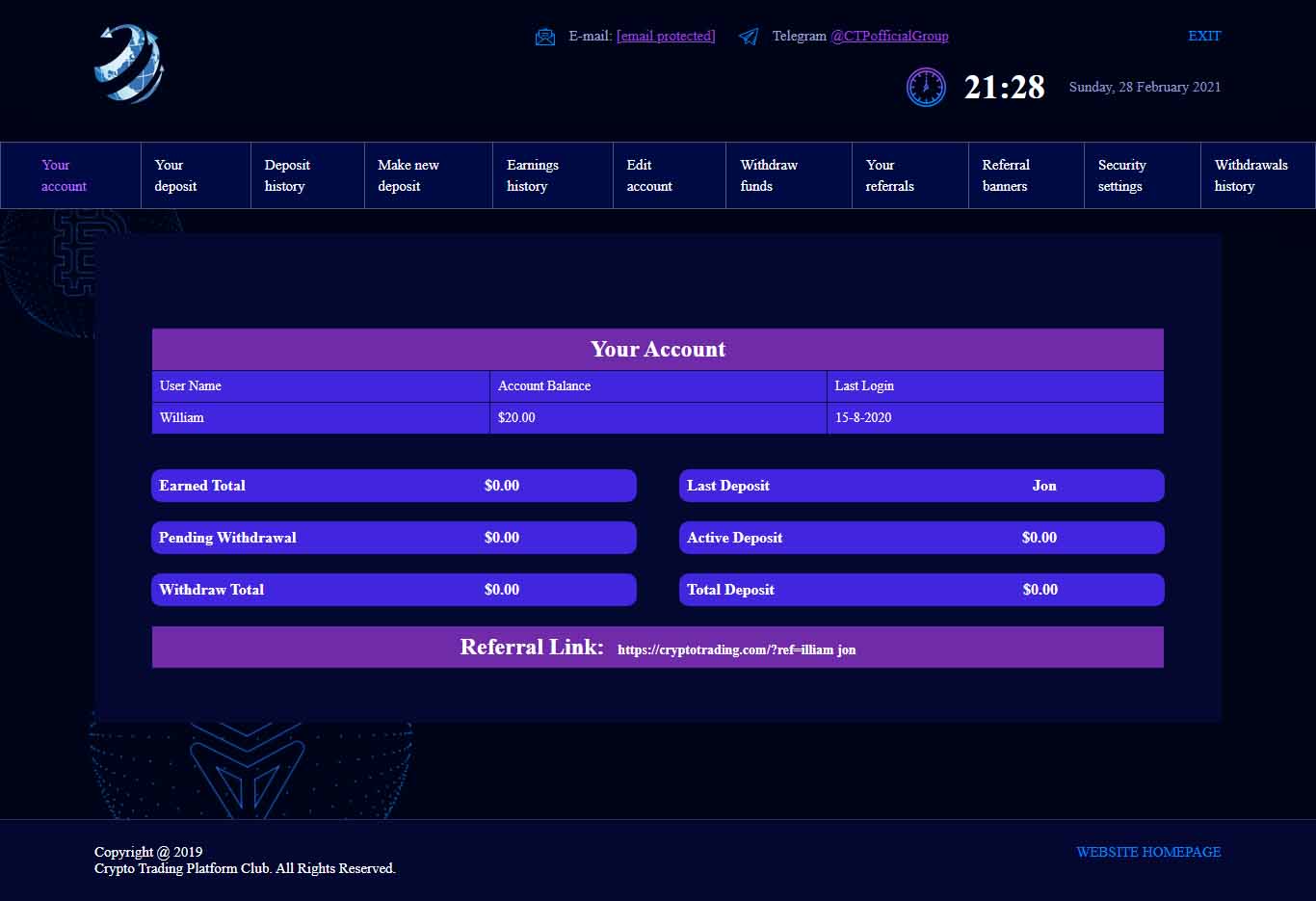Click the Earned Total row
The image size is (1316, 901).
394,486
